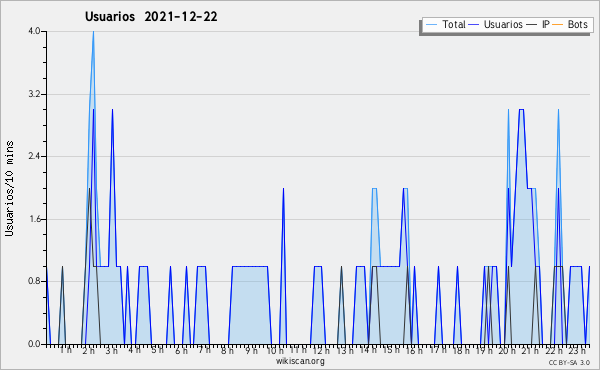This screenshot has width=600, height=370.
Task: Click the orange Bots line swatch in legend
Action: tap(558, 25)
